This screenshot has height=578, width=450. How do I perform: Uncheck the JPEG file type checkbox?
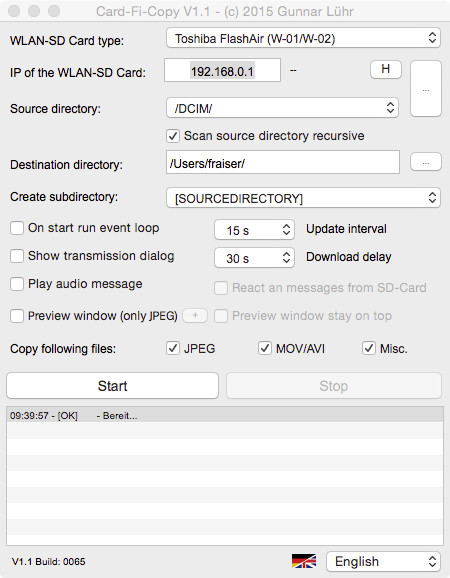point(173,348)
